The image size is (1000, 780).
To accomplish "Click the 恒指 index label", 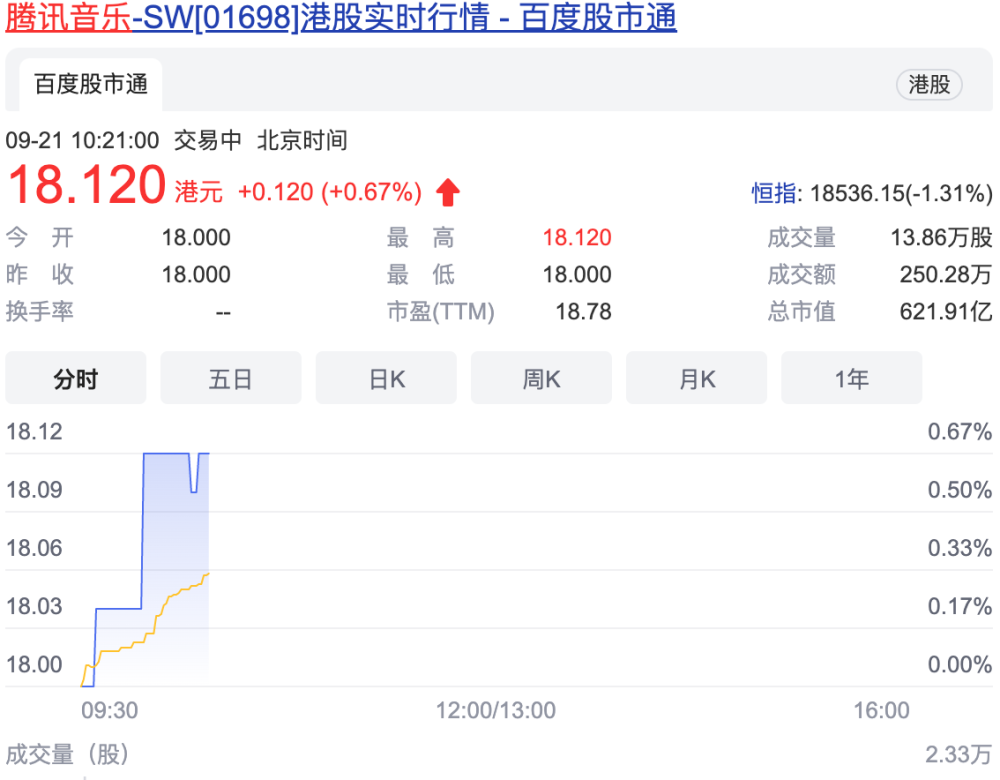I will pyautogui.click(x=774, y=193).
